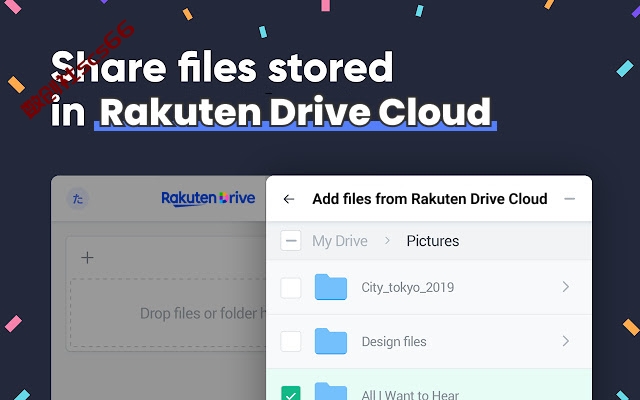640x400 pixels.
Task: Open the user avatar icon in Rakuten Drive window
Action: 78,199
